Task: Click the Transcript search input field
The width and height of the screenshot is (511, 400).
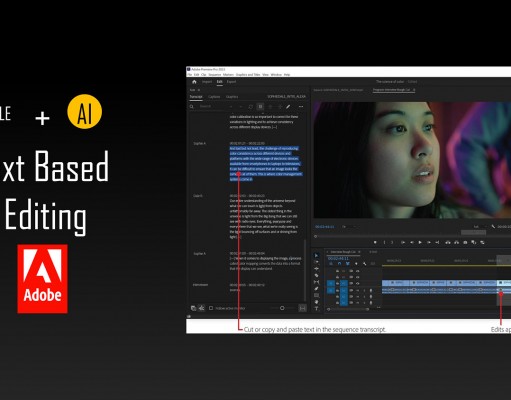Action: (x=213, y=107)
